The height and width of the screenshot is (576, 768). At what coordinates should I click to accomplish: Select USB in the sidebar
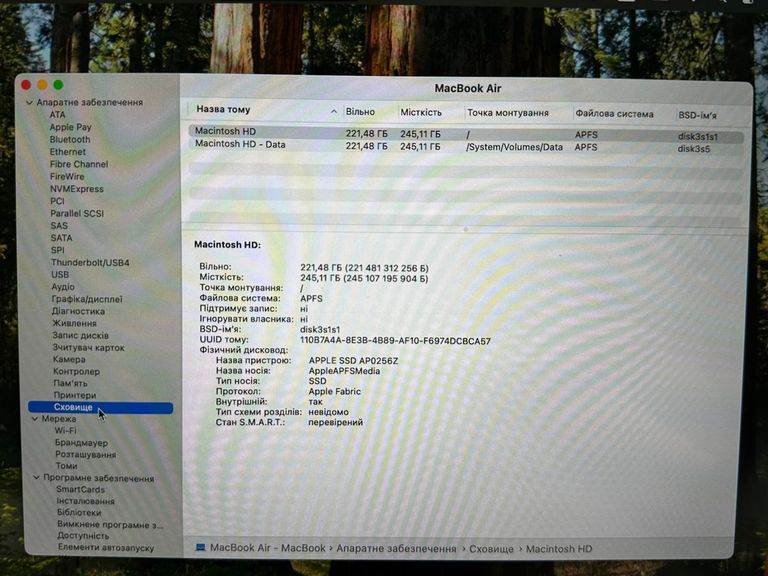60,275
